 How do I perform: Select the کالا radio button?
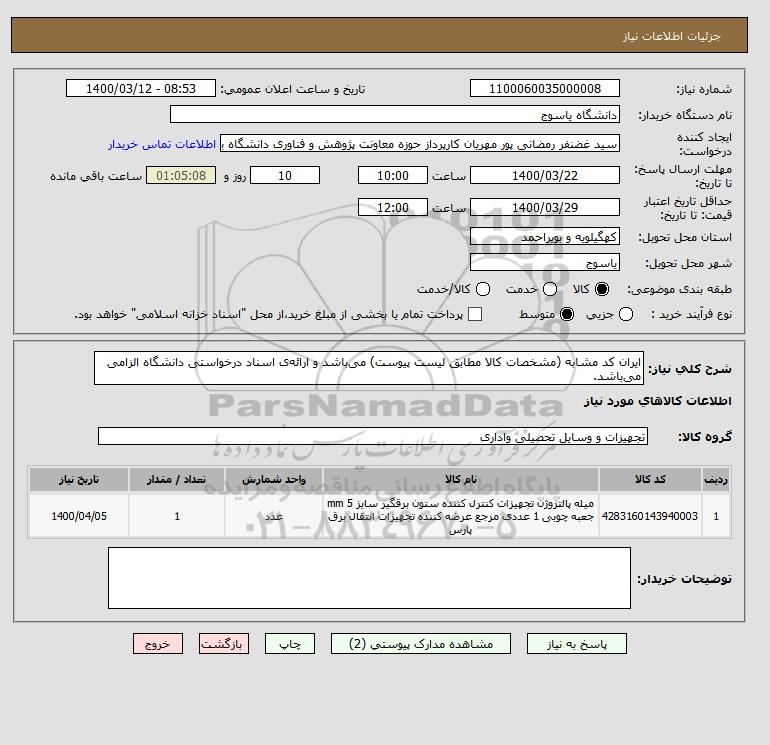point(602,289)
